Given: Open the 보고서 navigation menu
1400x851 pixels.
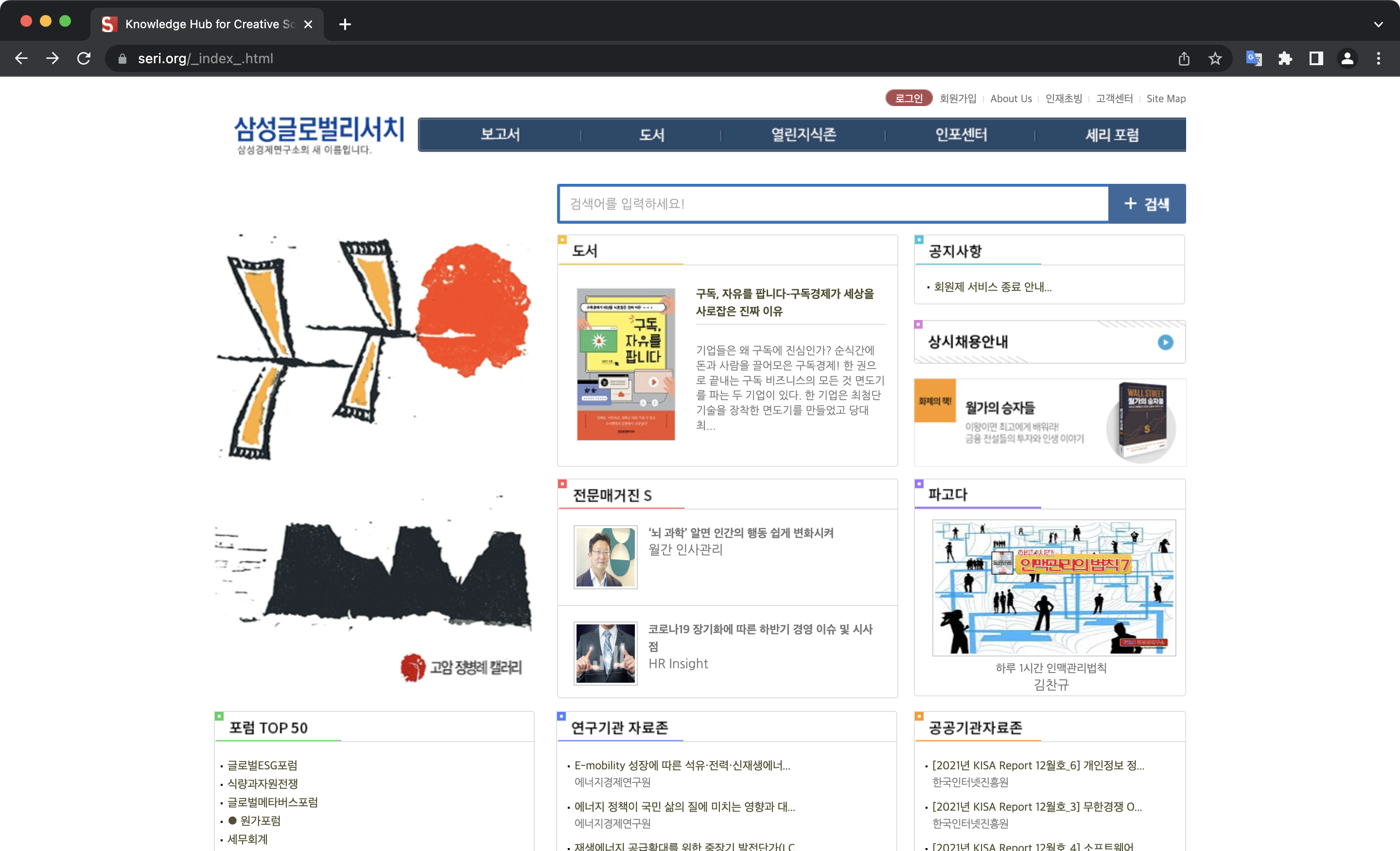Looking at the screenshot, I should click(500, 135).
